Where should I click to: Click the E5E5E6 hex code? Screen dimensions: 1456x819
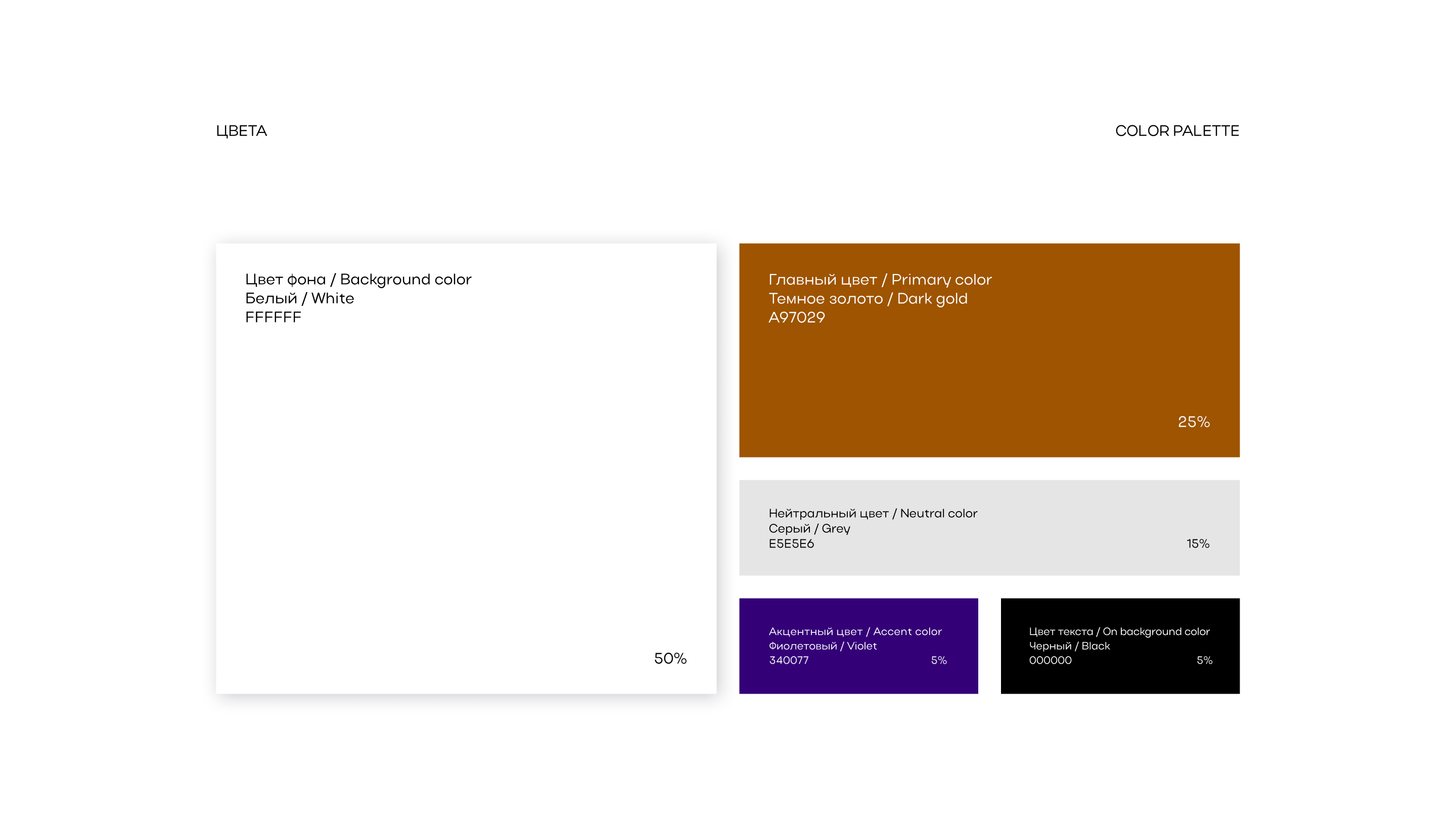(791, 544)
